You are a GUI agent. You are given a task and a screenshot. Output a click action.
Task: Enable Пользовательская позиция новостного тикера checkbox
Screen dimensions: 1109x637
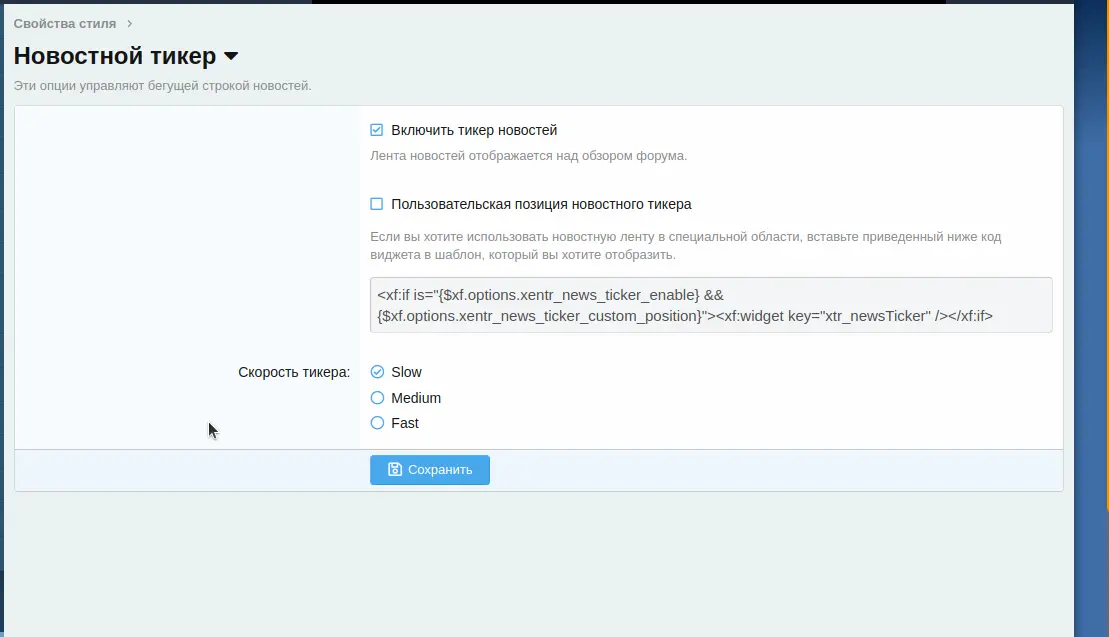(377, 204)
